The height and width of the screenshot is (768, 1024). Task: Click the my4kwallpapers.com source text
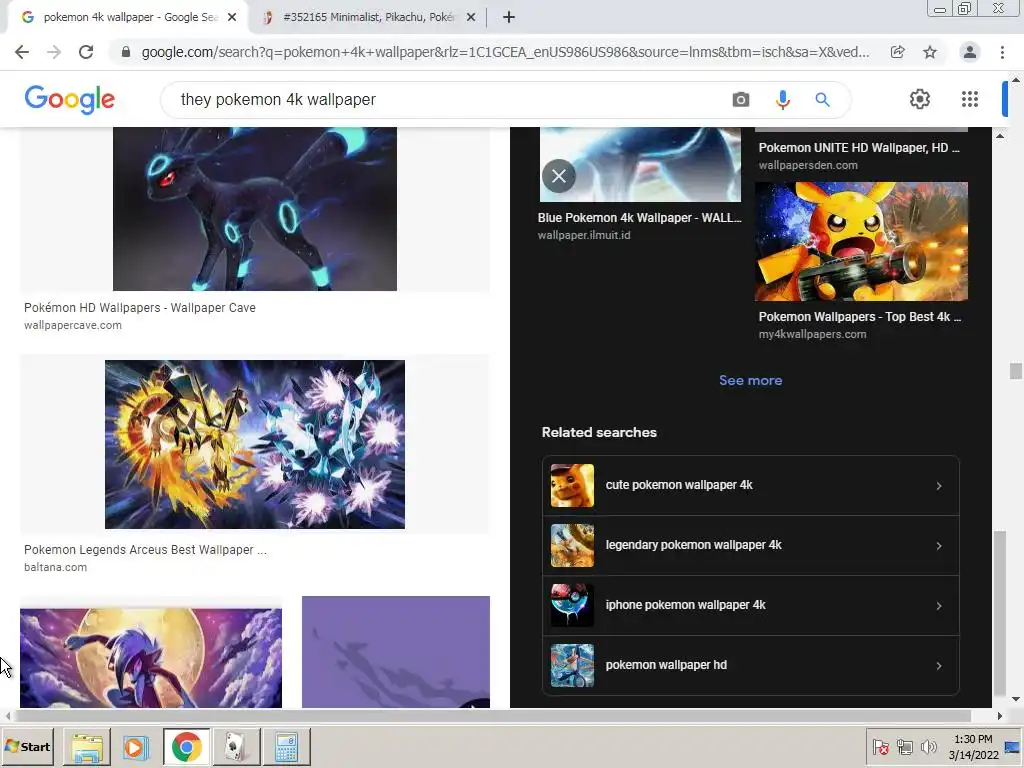coord(812,334)
